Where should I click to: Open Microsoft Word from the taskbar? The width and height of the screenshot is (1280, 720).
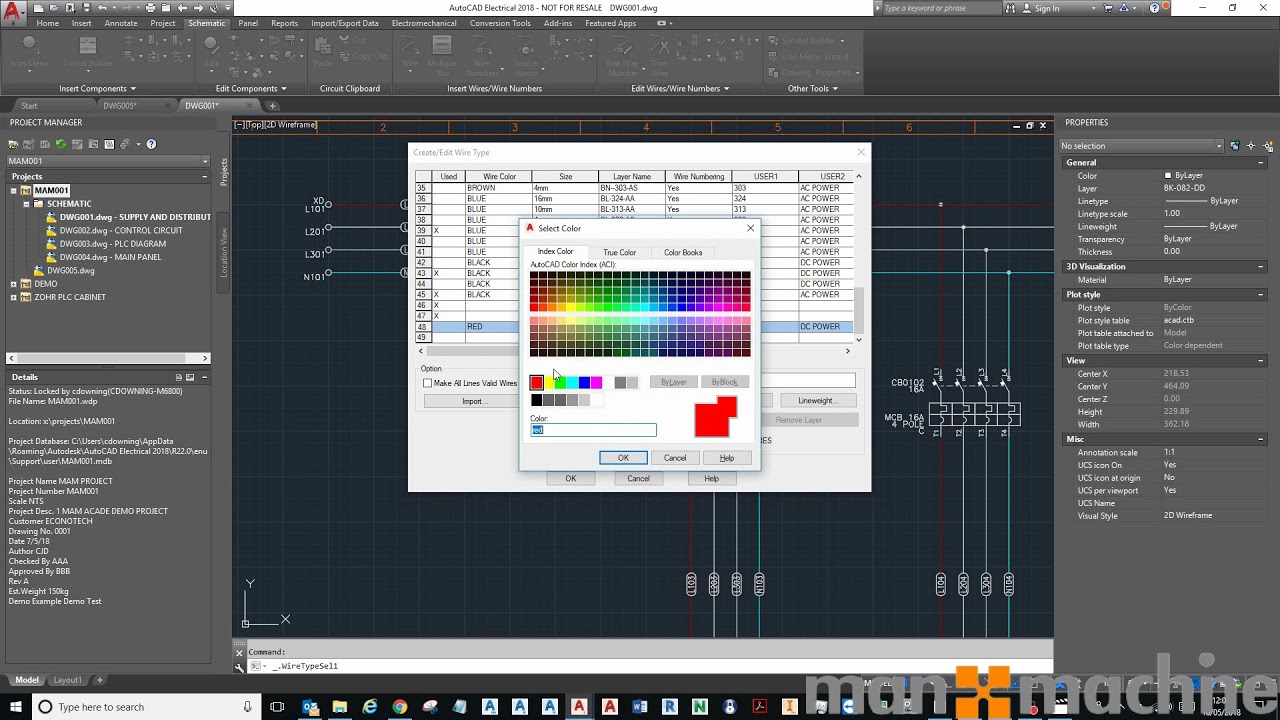pos(640,707)
